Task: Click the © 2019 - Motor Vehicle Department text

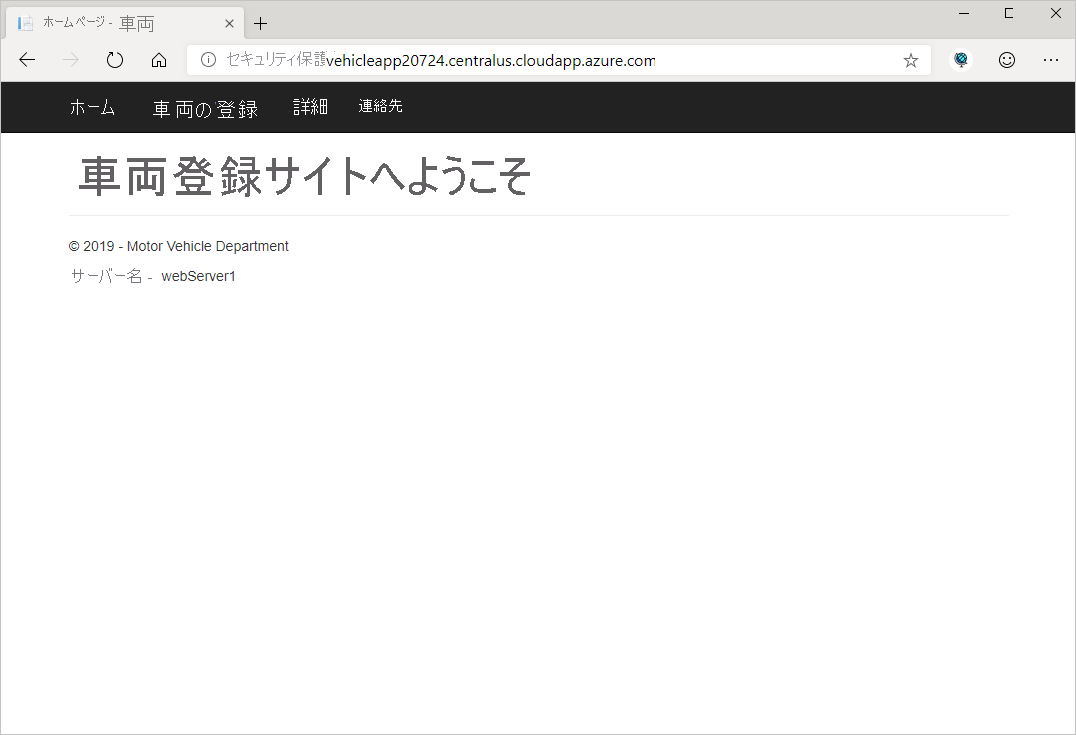Action: [178, 246]
